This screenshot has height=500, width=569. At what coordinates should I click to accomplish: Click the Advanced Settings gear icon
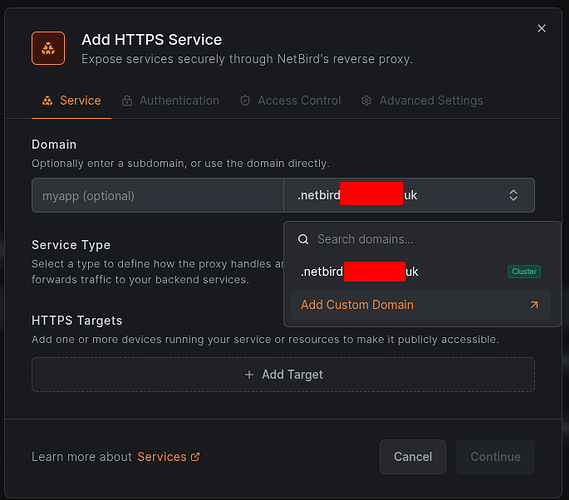367,101
